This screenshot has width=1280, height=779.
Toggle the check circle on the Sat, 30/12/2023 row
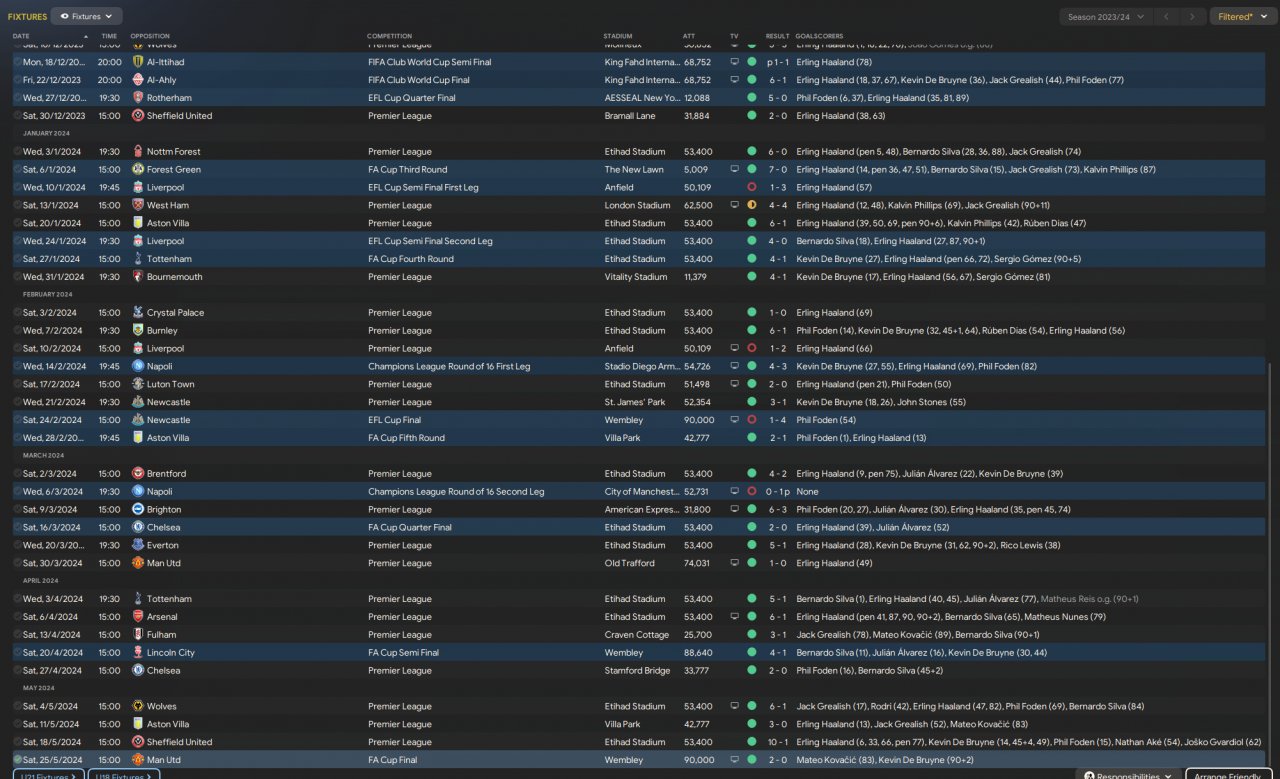click(18, 116)
